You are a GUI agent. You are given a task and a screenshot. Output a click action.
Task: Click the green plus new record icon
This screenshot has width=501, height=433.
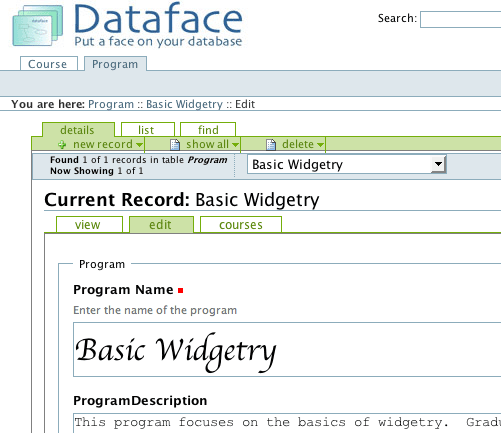click(x=62, y=144)
